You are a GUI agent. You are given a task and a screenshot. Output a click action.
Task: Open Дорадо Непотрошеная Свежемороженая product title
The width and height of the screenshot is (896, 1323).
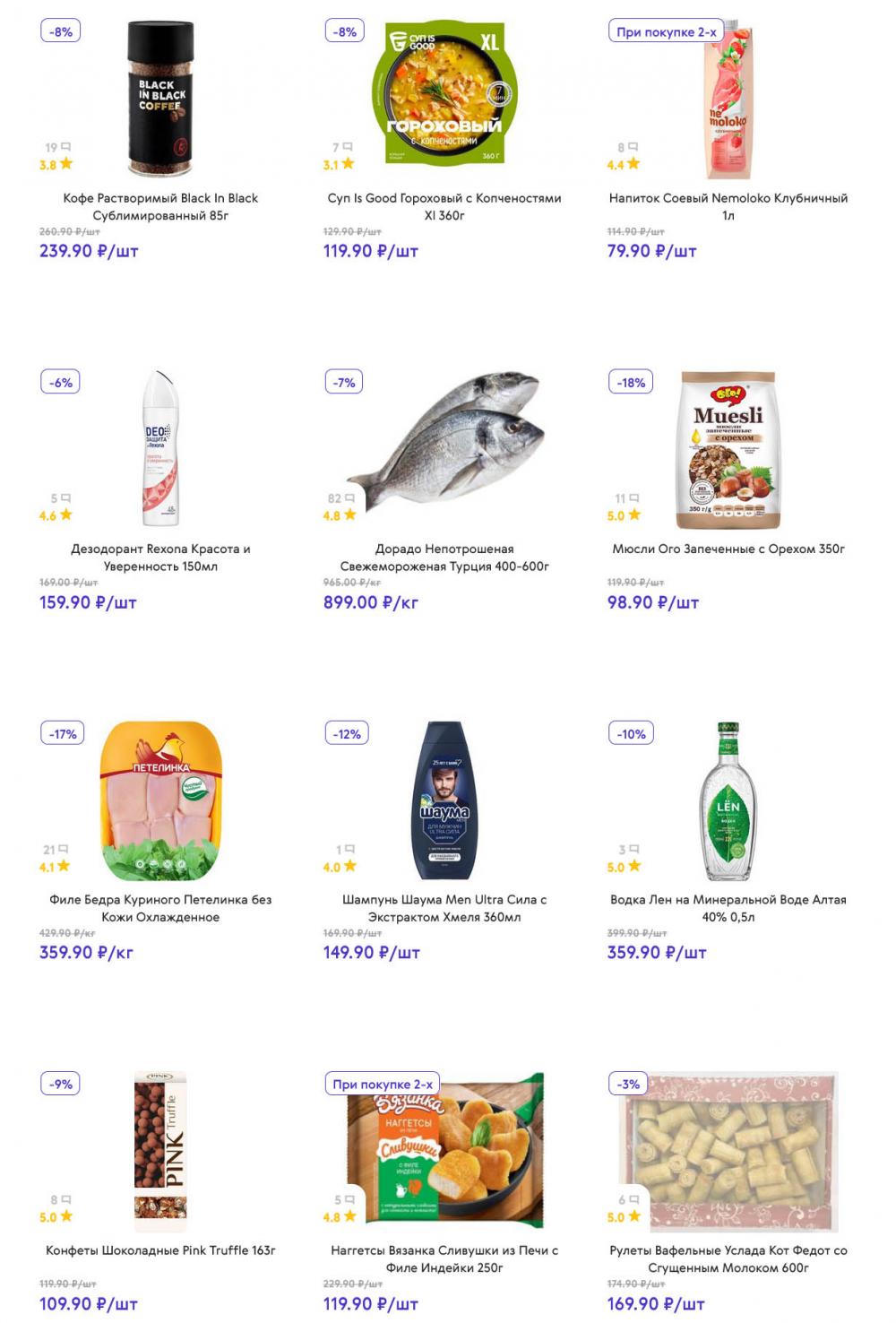(444, 558)
